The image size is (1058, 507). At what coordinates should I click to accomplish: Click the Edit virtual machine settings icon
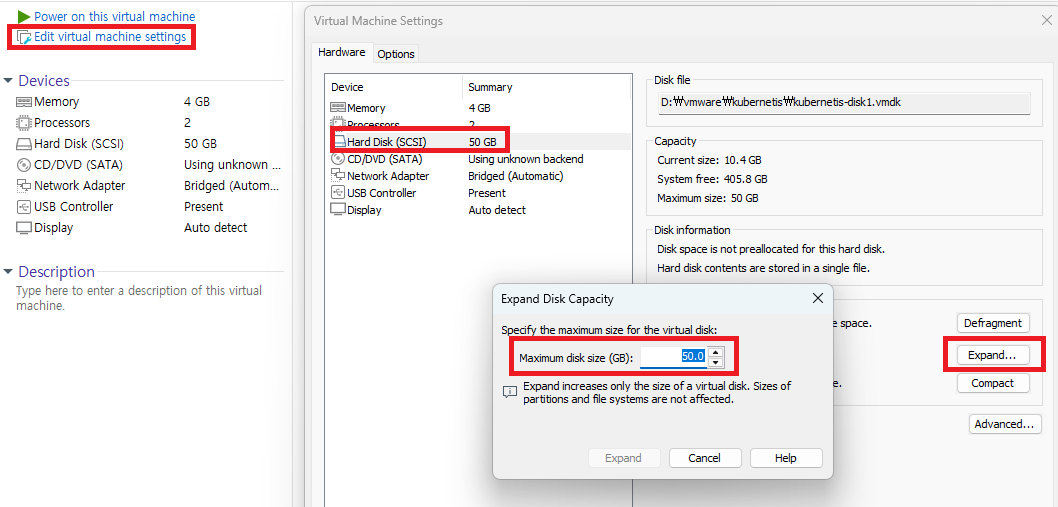tap(24, 37)
